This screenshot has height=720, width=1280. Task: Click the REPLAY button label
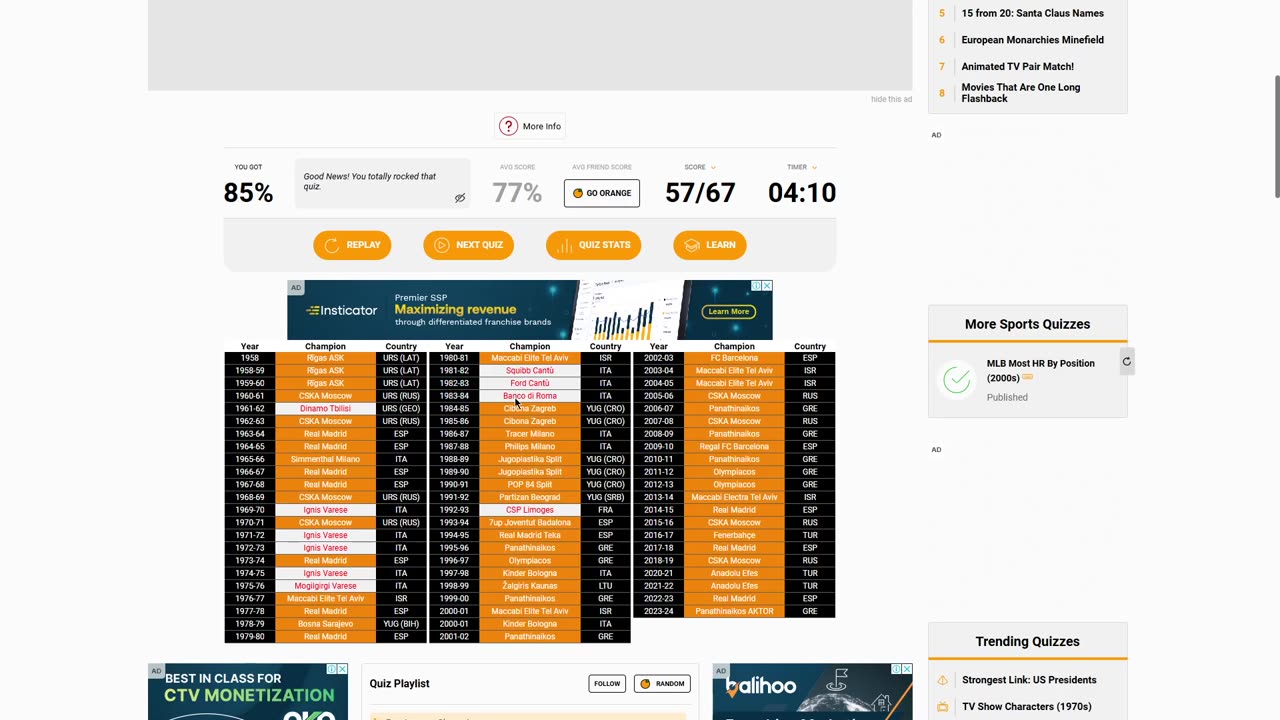tap(363, 245)
